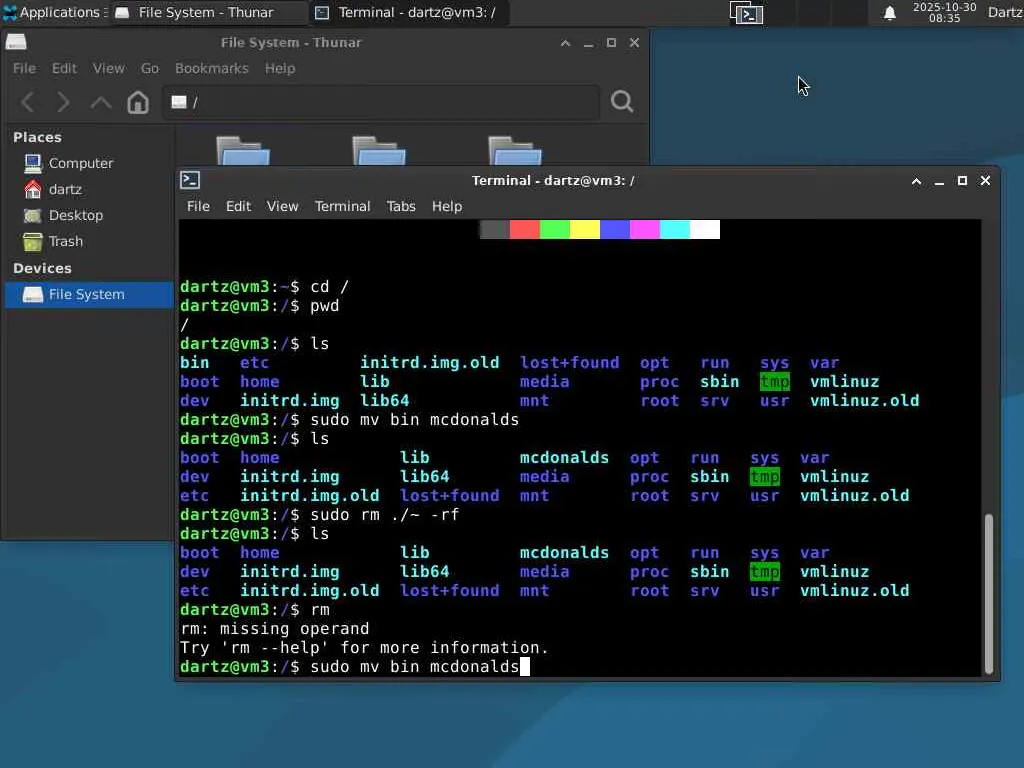Open the Terminal's Tabs menu
This screenshot has height=768, width=1024.
[x=401, y=206]
